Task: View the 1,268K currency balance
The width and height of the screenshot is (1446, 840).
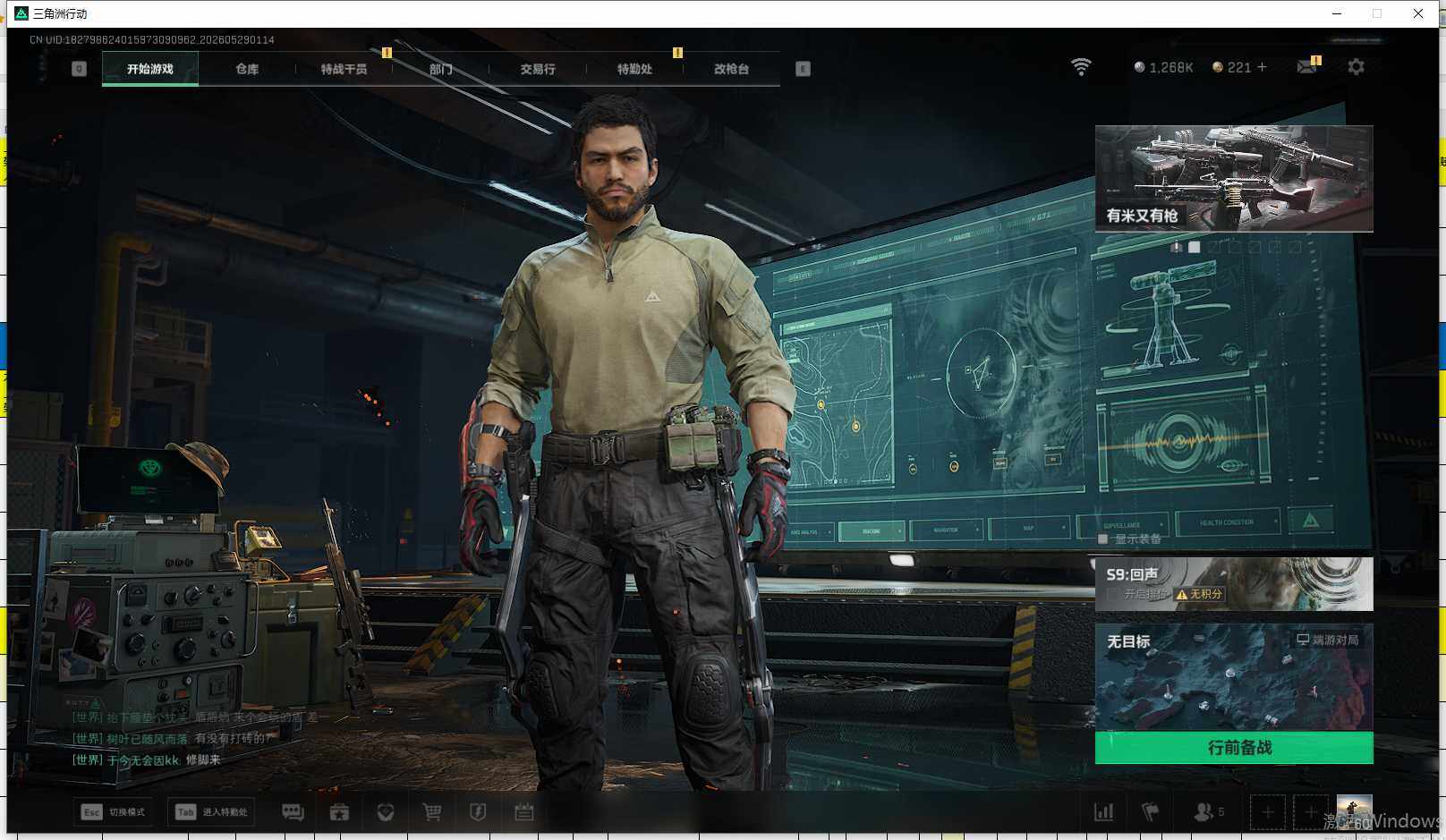Action: pyautogui.click(x=1163, y=67)
